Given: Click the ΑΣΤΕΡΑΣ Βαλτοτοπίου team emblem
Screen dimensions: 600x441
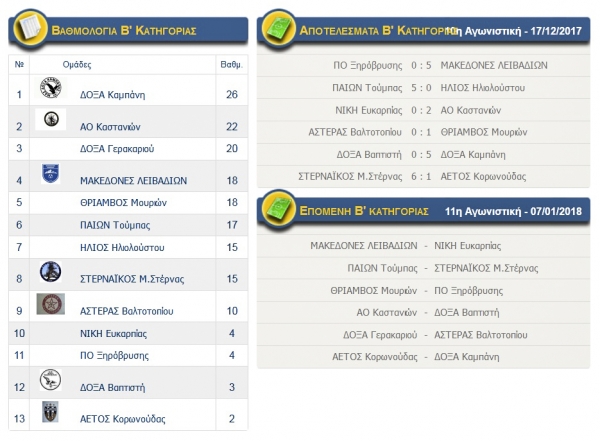Looking at the screenshot, I should (x=50, y=304).
